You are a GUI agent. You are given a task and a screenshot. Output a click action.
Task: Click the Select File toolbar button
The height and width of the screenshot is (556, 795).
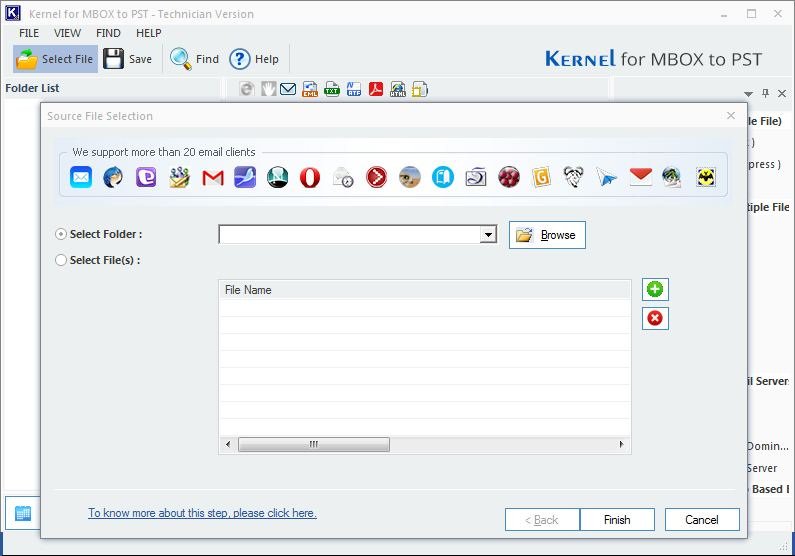[55, 59]
